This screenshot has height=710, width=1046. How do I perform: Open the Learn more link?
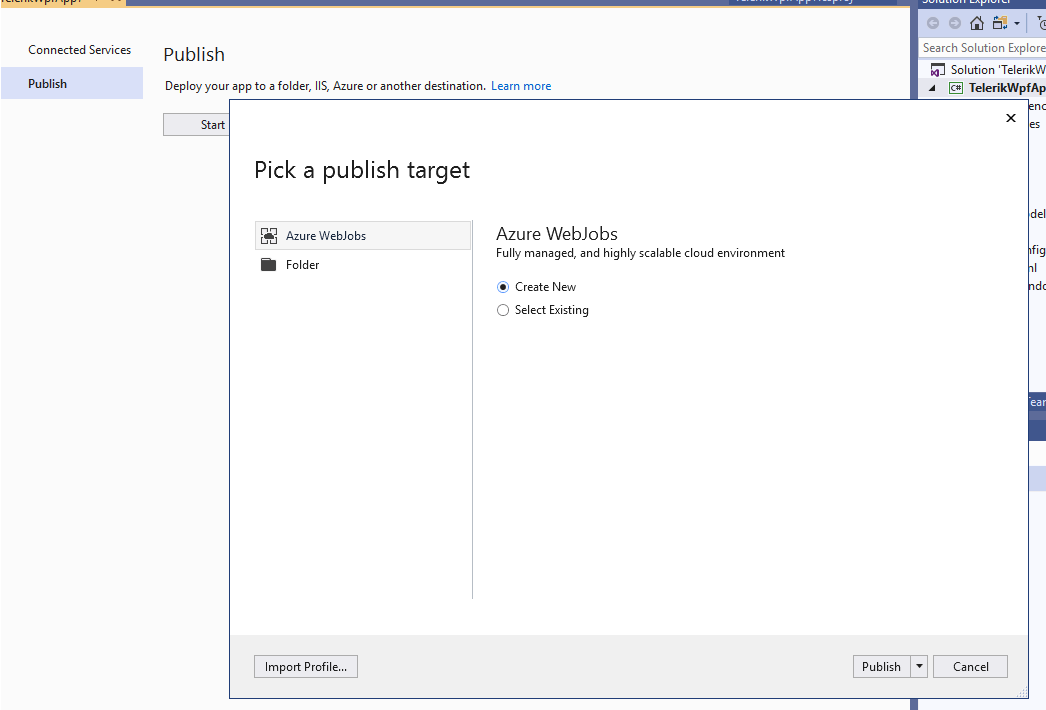point(521,86)
